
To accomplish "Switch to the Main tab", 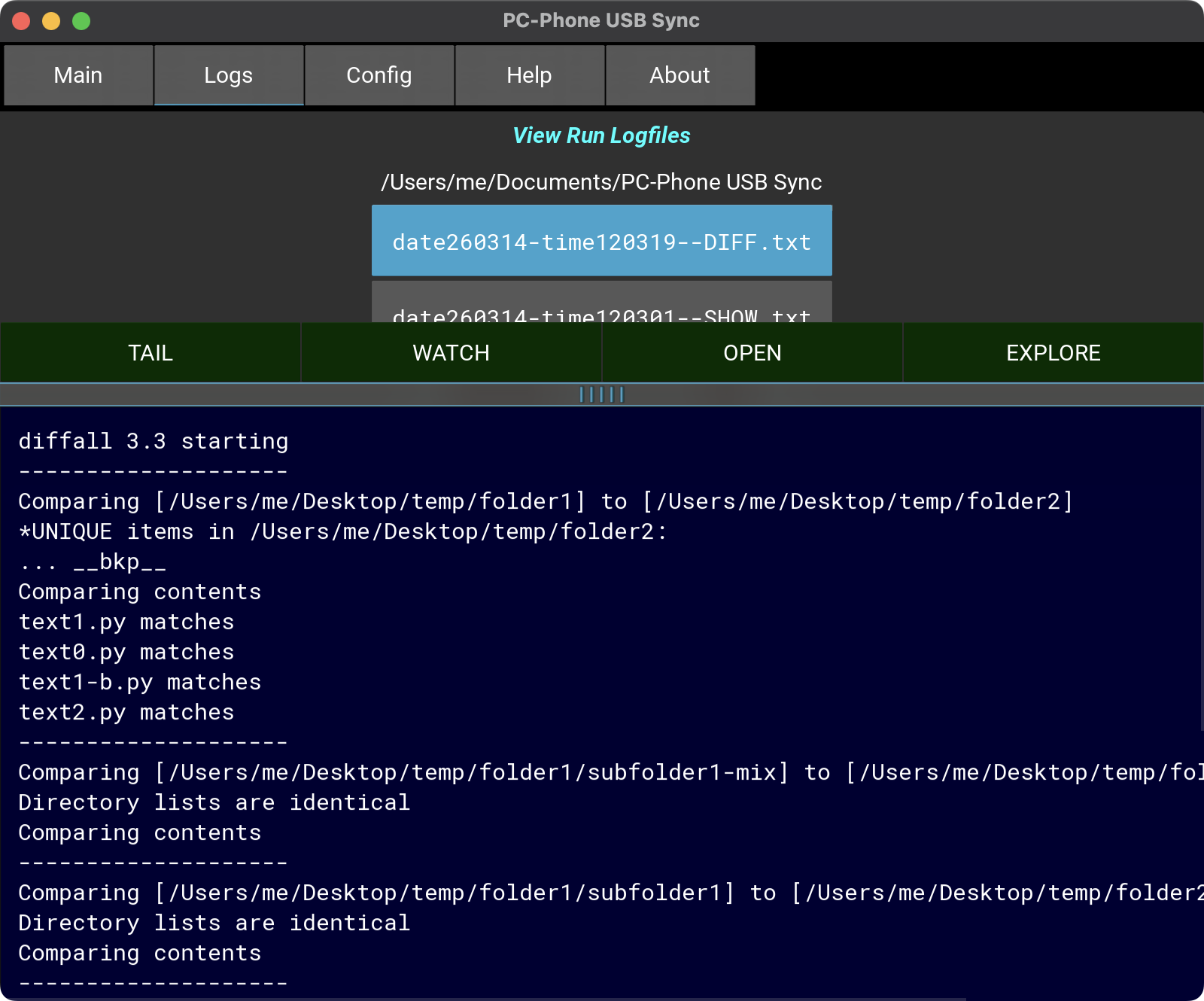I will [x=78, y=75].
